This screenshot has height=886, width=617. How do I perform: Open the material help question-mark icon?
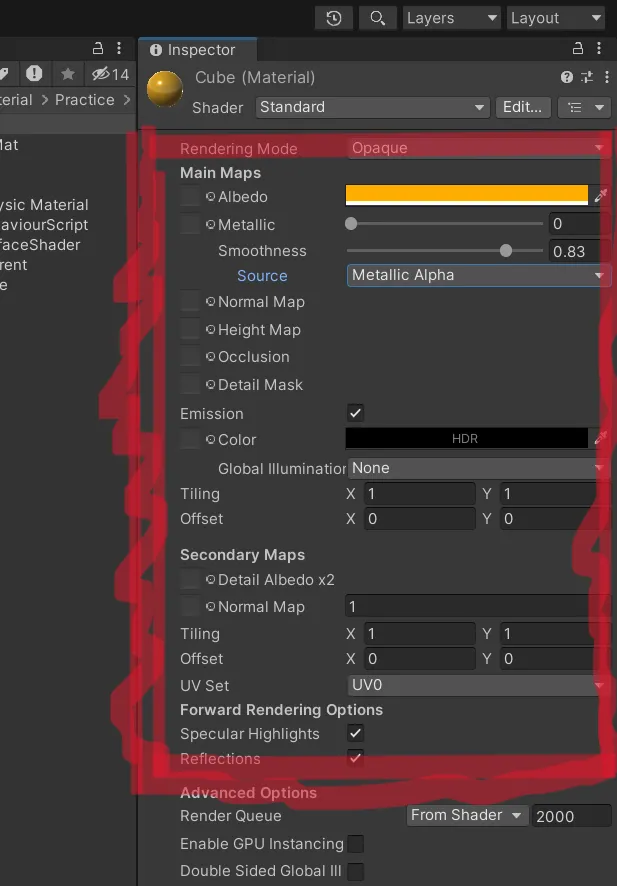[567, 77]
